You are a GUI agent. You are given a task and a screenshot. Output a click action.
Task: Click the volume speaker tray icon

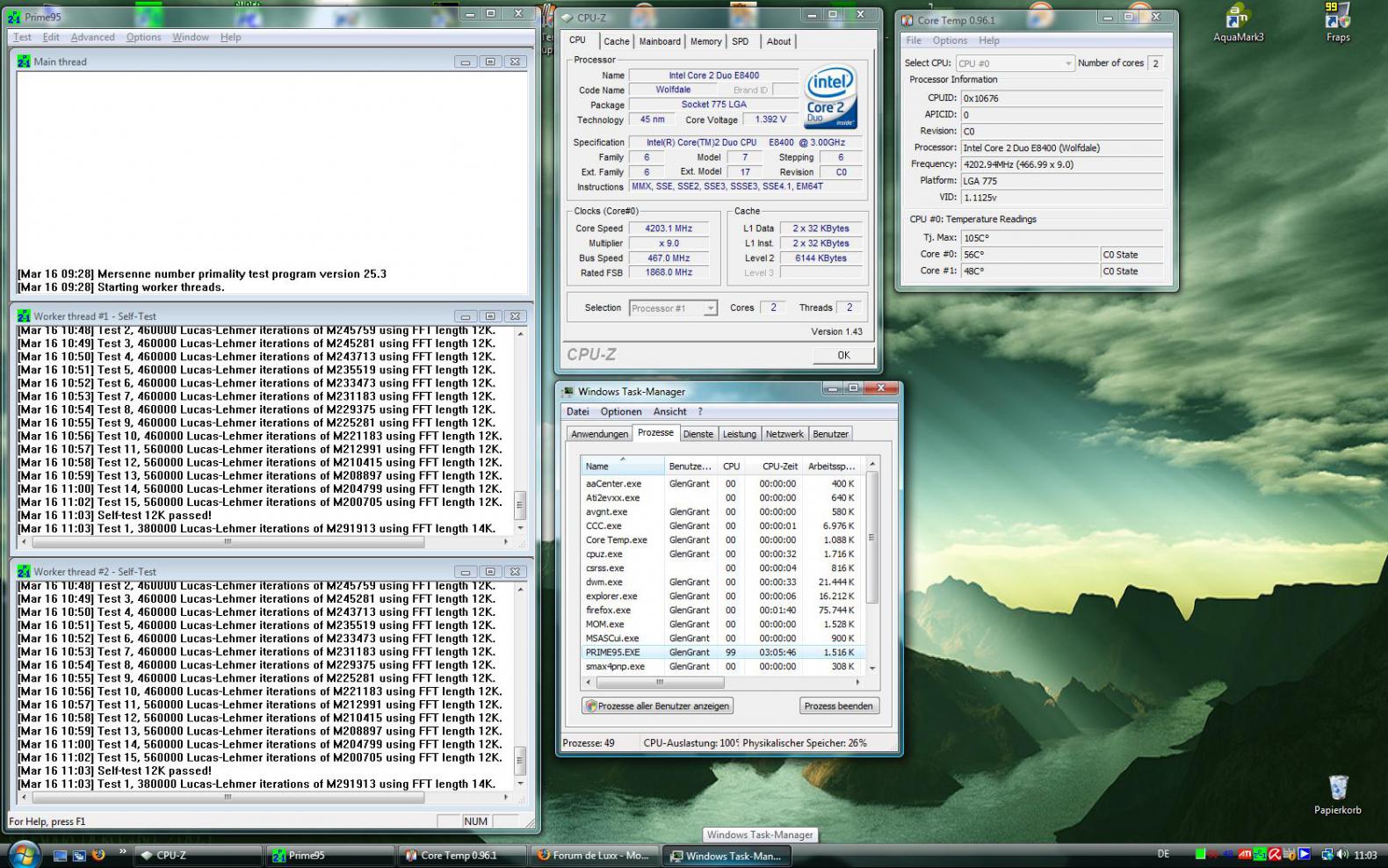[1343, 854]
